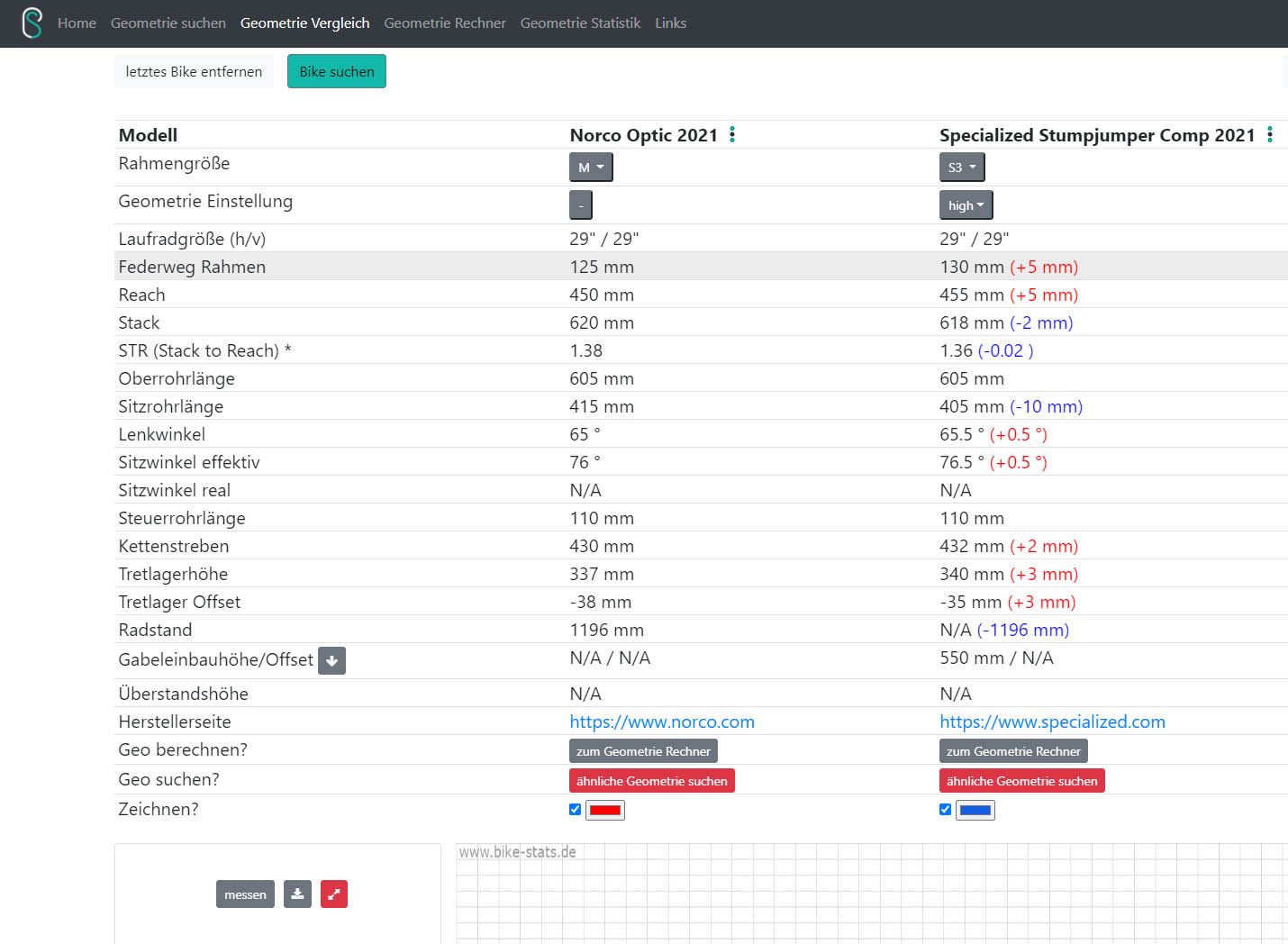Click the 'Tretlagerhöhe' row label
This screenshot has height=944, width=1288.
pos(173,574)
